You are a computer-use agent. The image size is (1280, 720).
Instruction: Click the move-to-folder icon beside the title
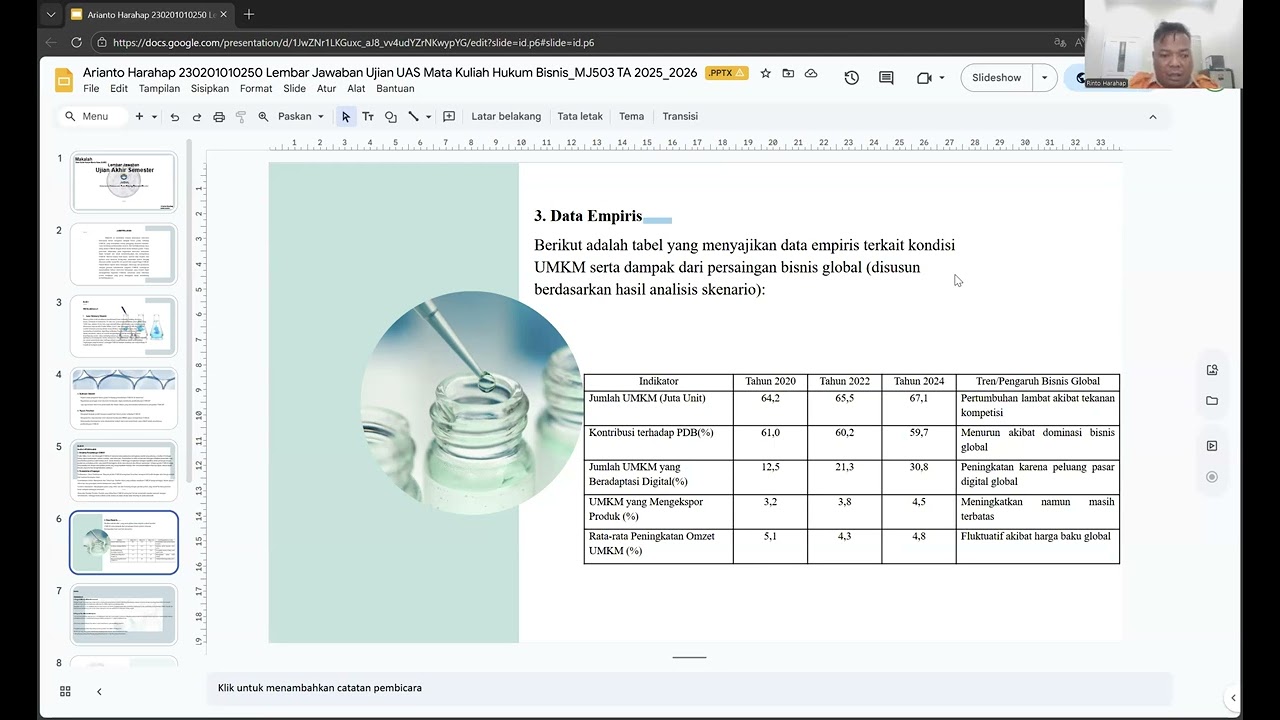[x=788, y=73]
